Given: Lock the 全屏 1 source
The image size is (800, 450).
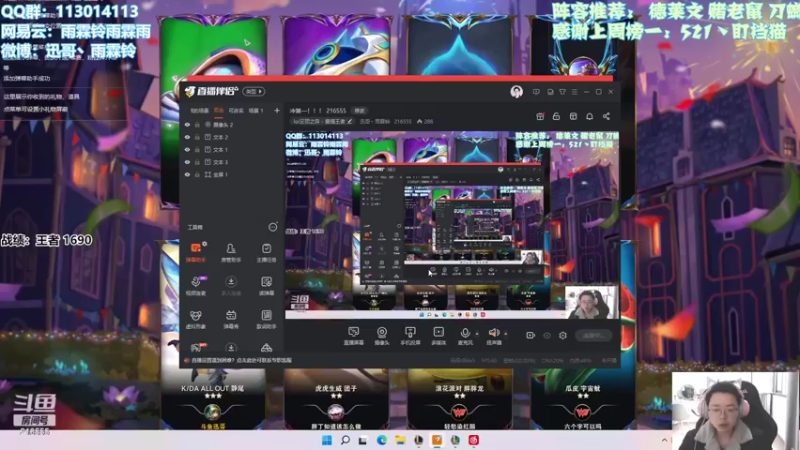Looking at the screenshot, I should (197, 174).
